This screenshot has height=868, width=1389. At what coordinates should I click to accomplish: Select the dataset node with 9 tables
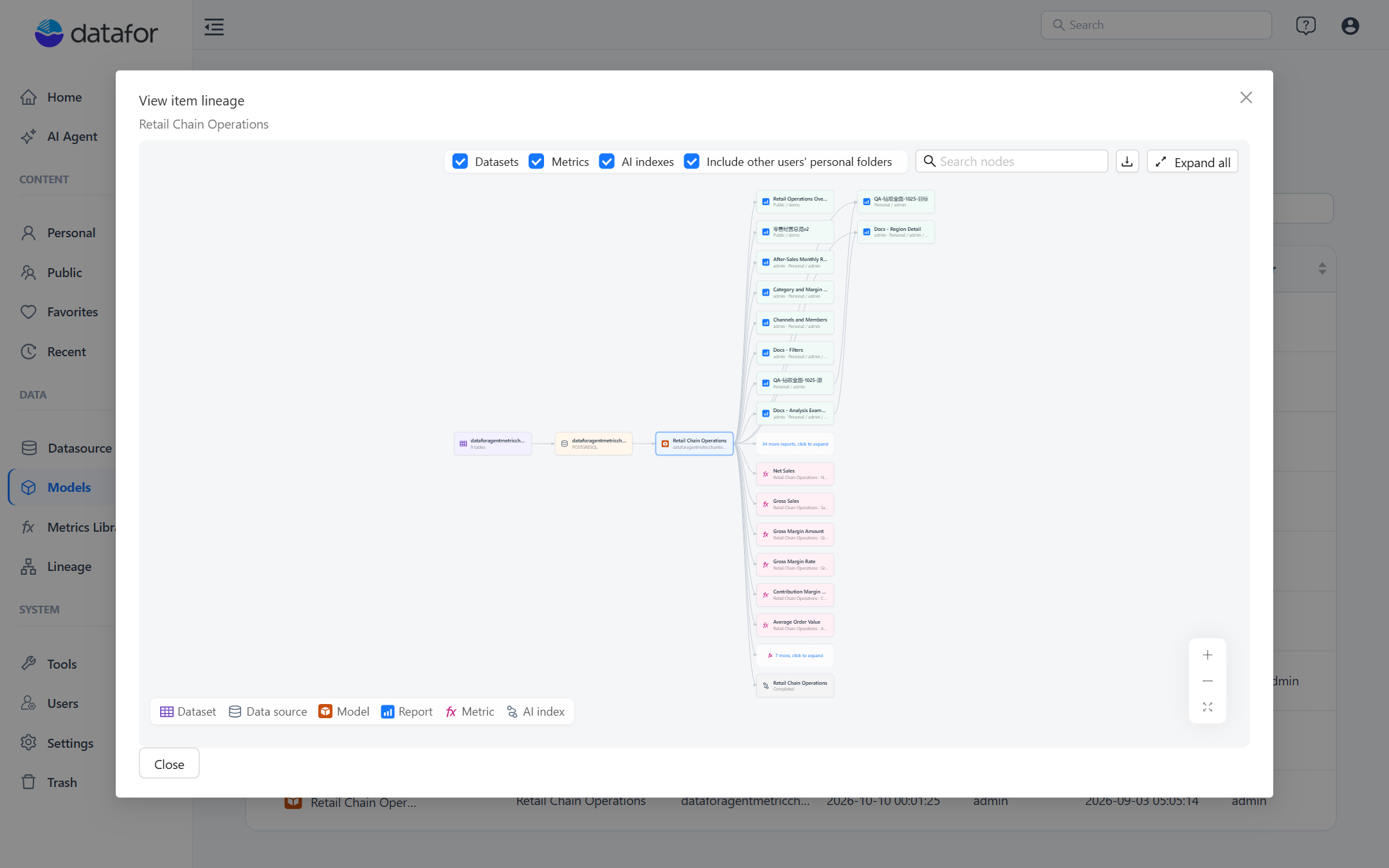coord(493,444)
